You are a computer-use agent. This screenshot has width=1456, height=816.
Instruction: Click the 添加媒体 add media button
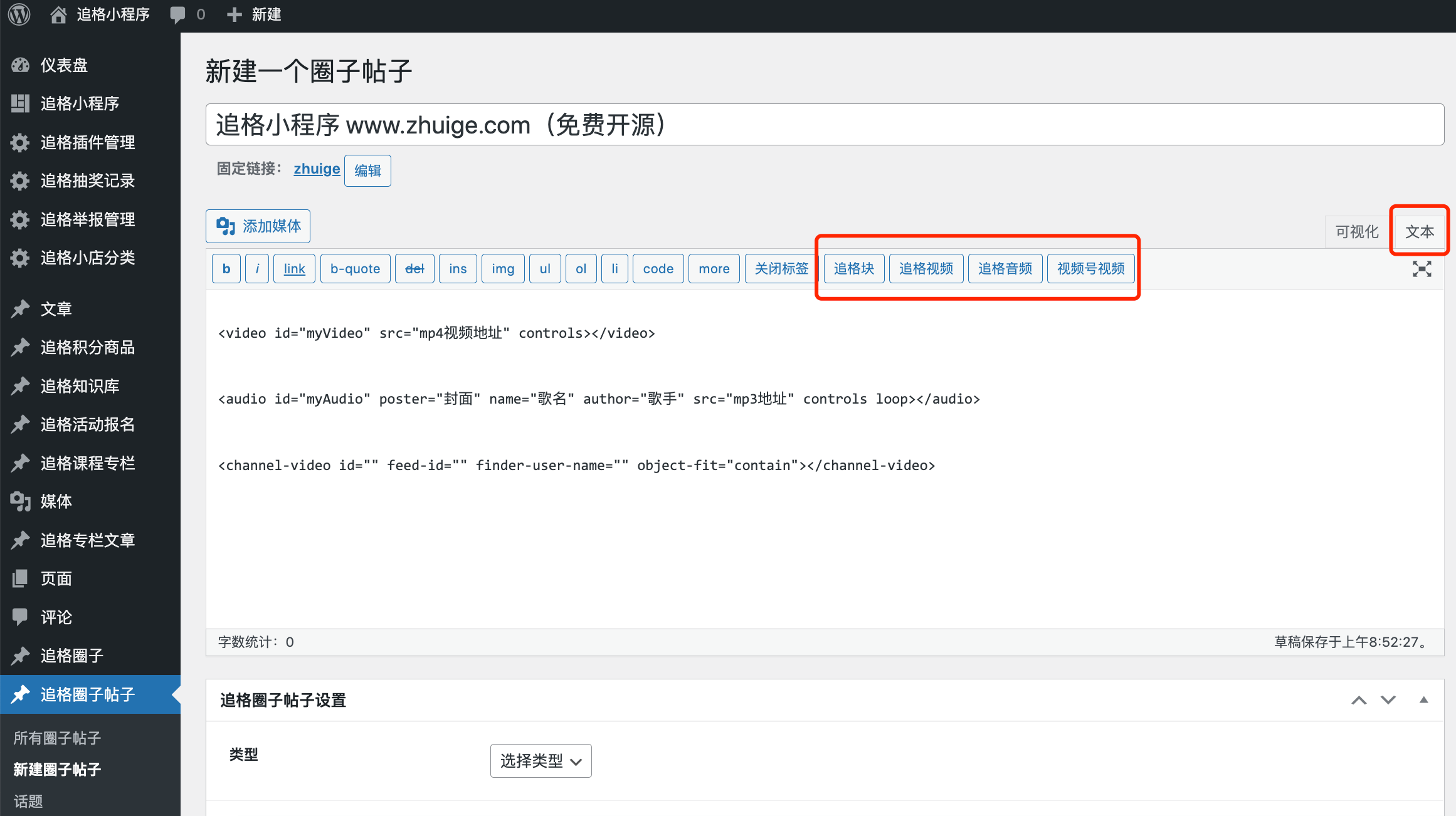coord(258,226)
